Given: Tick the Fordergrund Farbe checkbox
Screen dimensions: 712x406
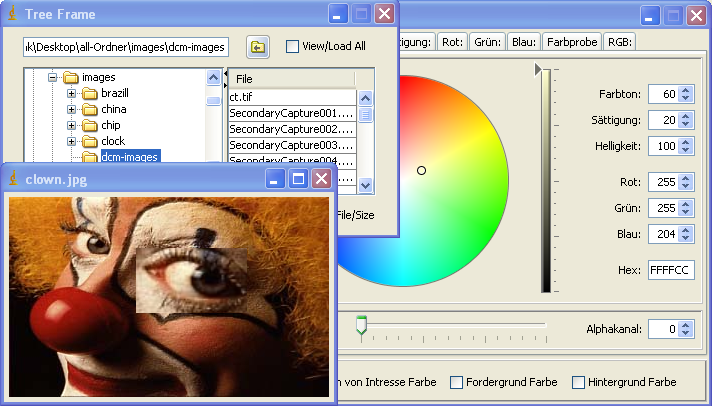Looking at the screenshot, I should (x=456, y=382).
